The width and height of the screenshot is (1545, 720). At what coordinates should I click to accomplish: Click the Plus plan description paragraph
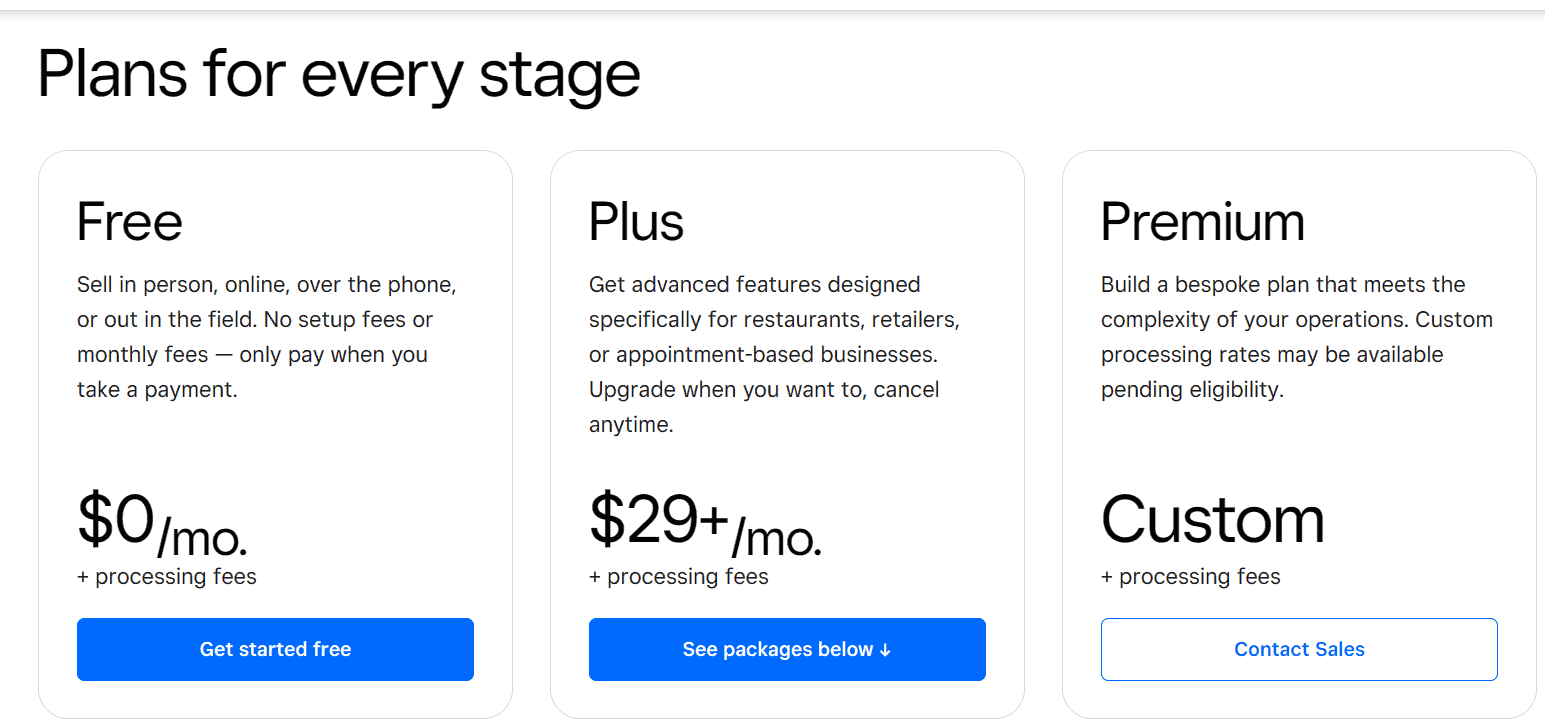774,354
